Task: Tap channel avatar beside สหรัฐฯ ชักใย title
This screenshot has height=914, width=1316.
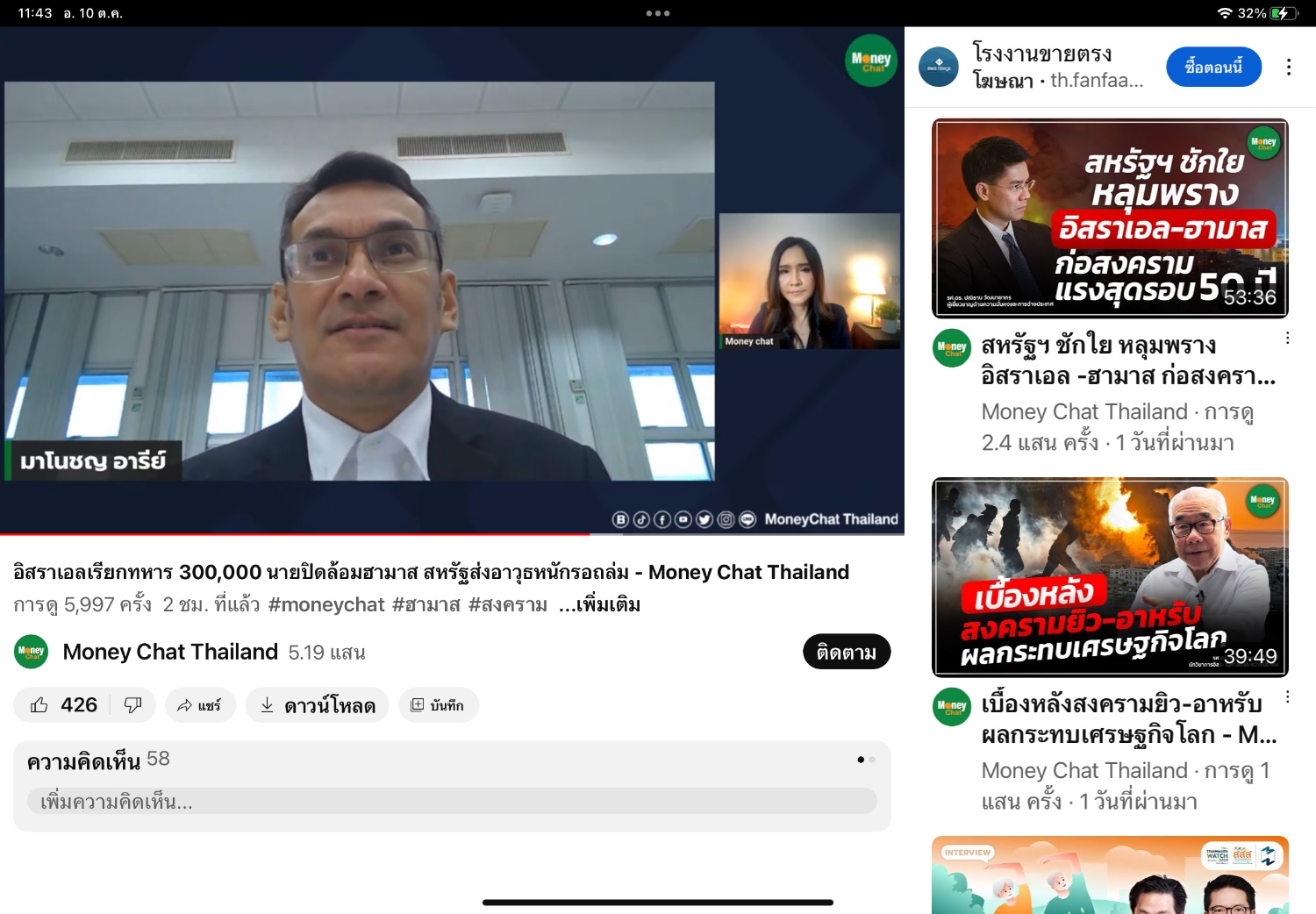Action: point(952,348)
